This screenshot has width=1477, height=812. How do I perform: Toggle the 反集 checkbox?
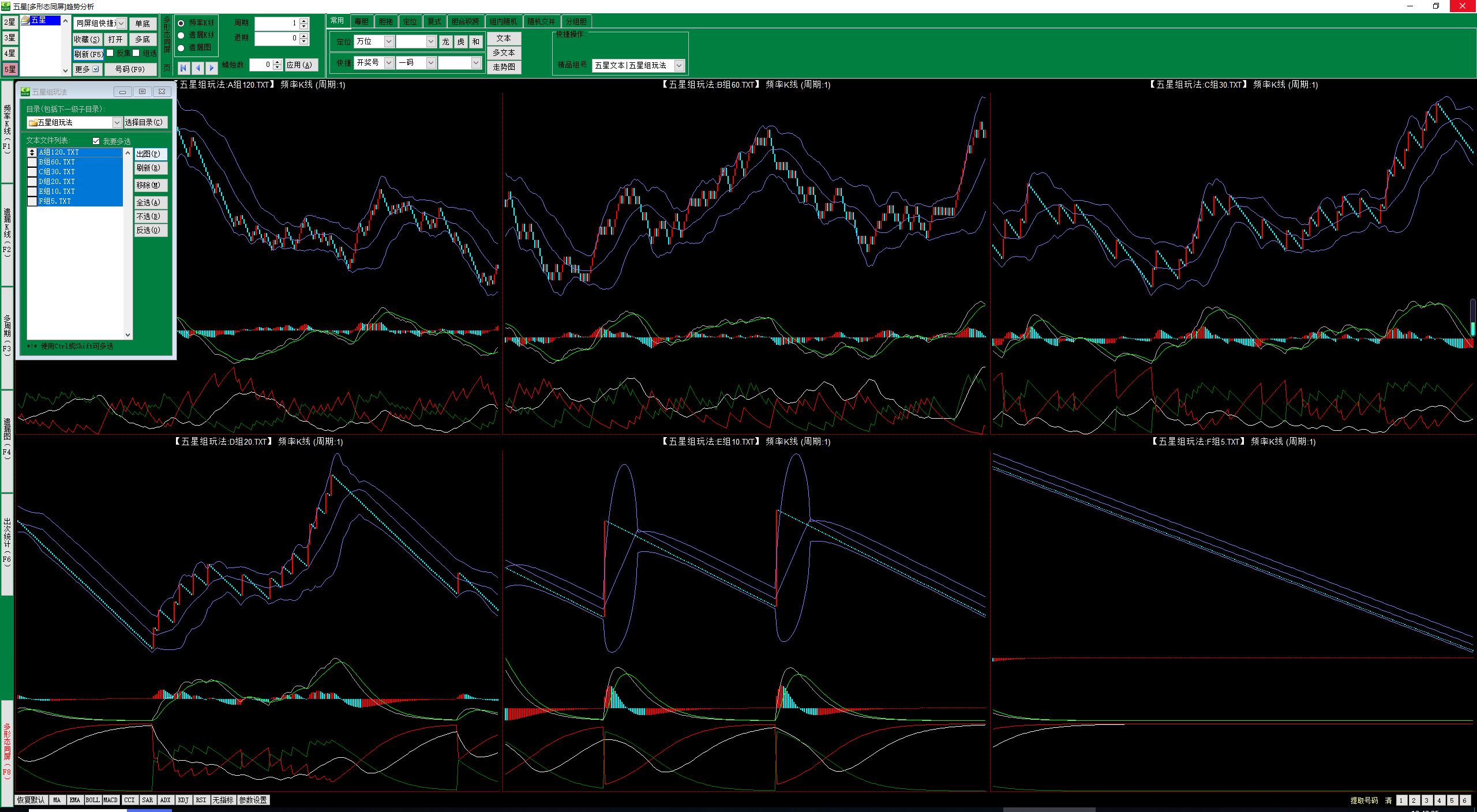tap(110, 53)
